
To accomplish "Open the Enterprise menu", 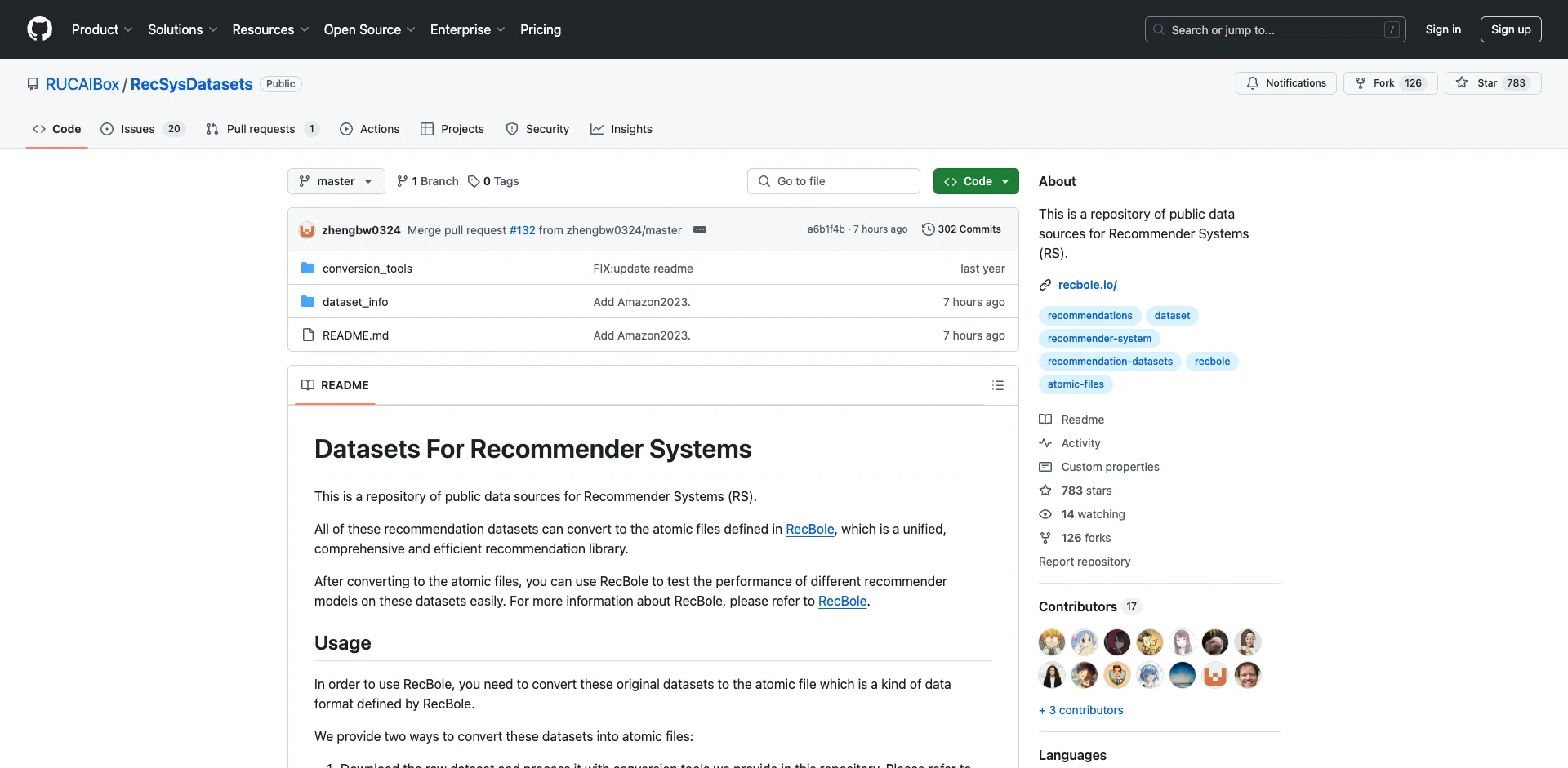I will tap(467, 29).
